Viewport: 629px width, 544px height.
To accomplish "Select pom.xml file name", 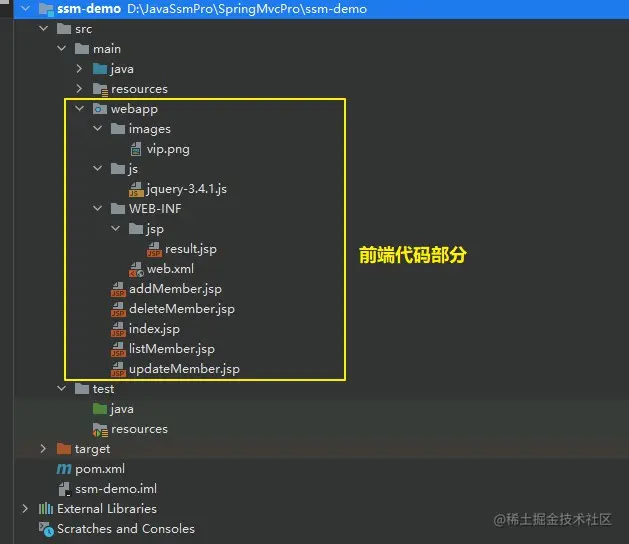I will (x=100, y=469).
